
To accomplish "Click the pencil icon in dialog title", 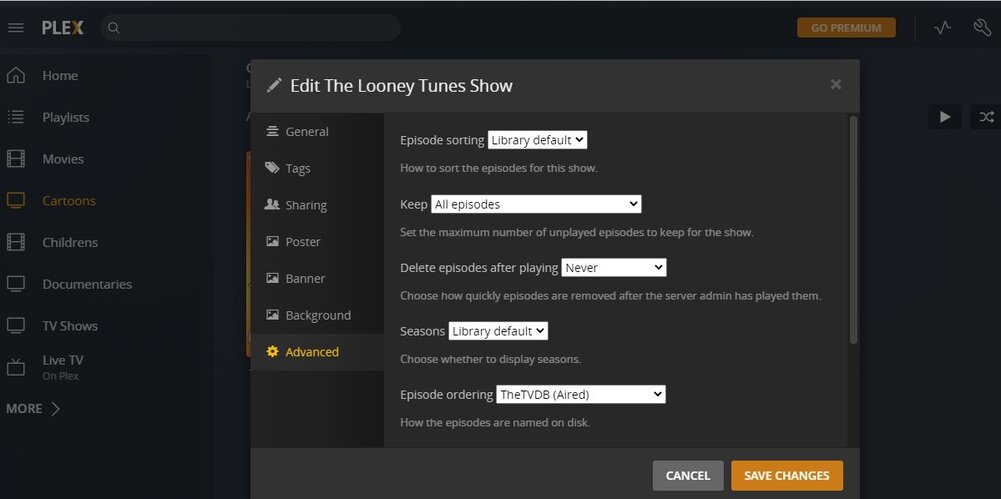I will point(274,86).
